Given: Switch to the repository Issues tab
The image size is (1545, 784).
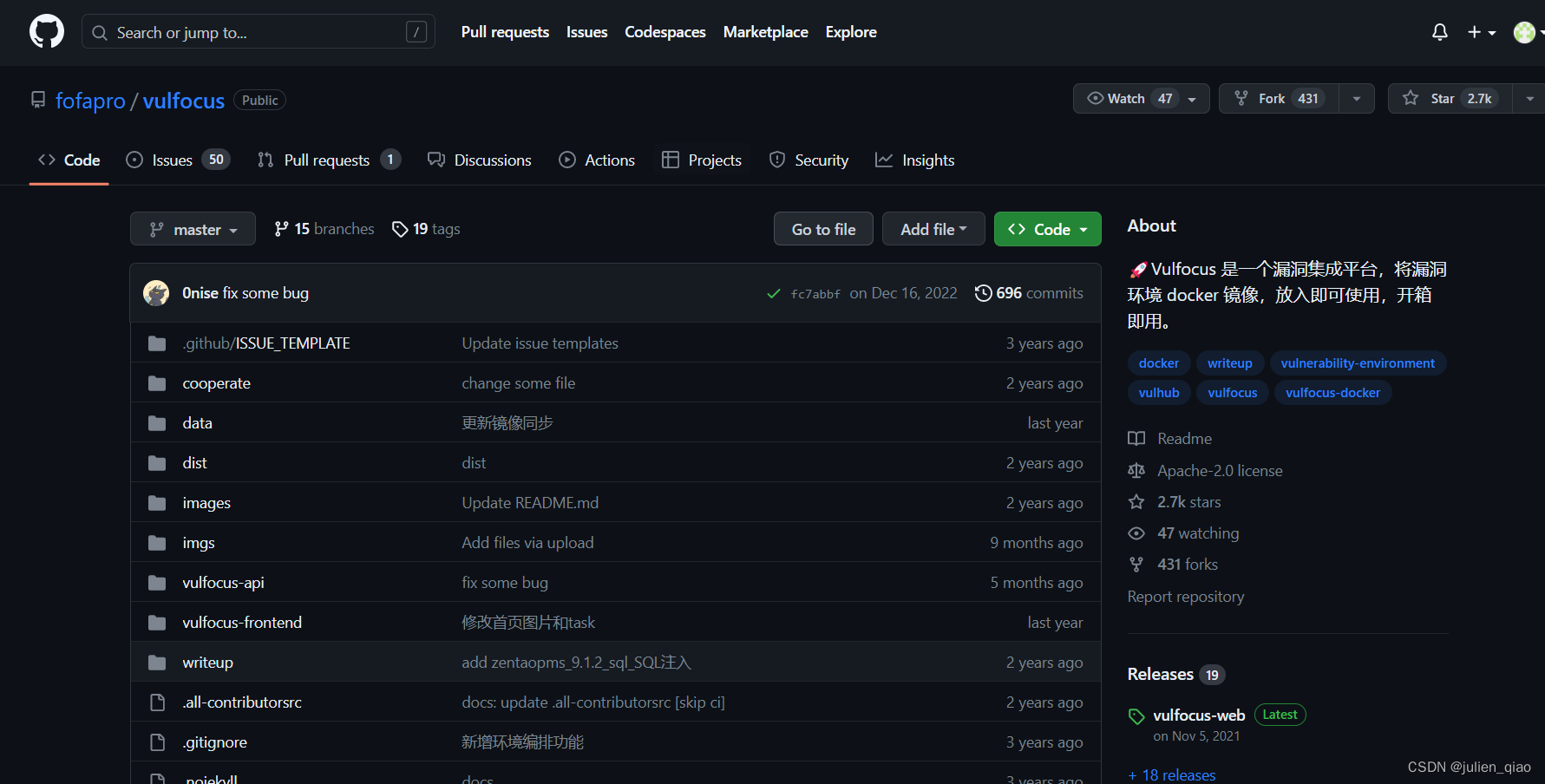Looking at the screenshot, I should click(x=178, y=160).
